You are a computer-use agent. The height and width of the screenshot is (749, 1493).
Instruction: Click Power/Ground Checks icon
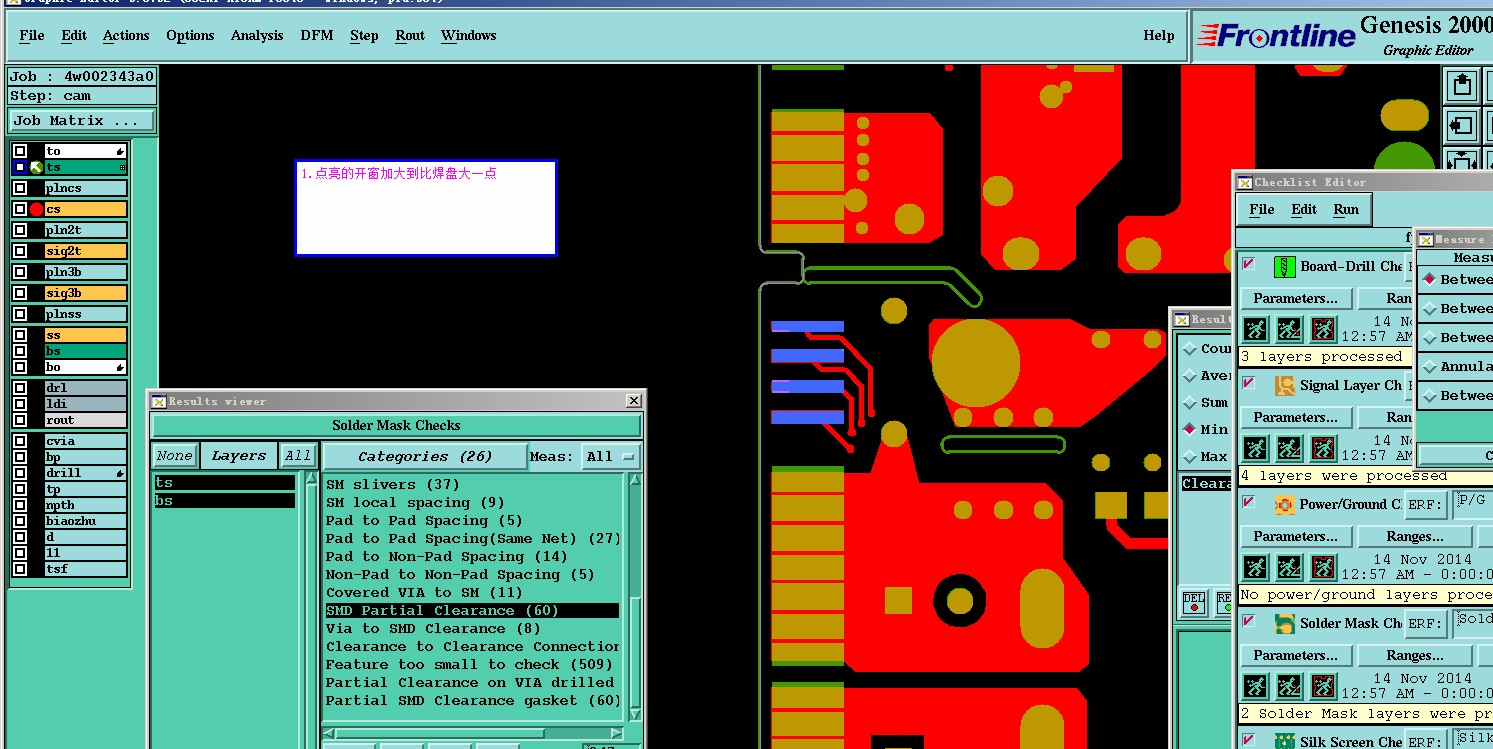point(1284,505)
